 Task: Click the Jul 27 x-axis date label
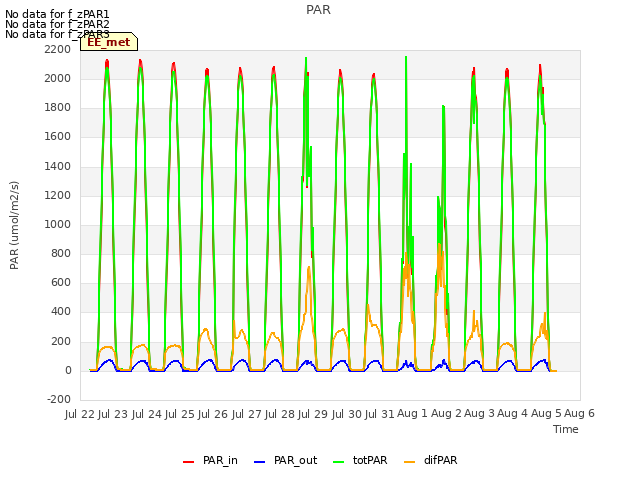click(x=247, y=414)
